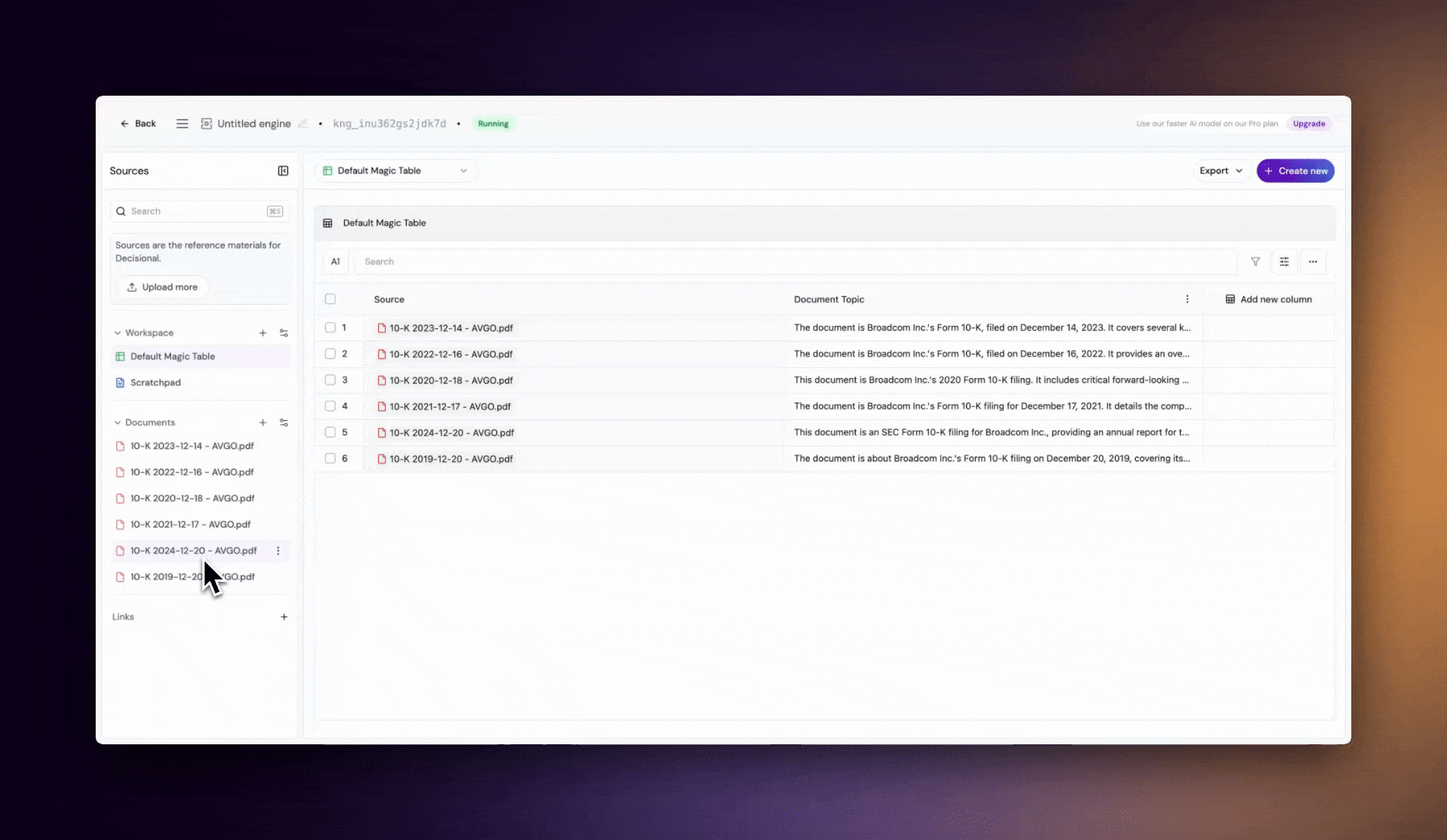Open Workspace settings sliders icon
Screen dimensions: 1447x840
(284, 333)
